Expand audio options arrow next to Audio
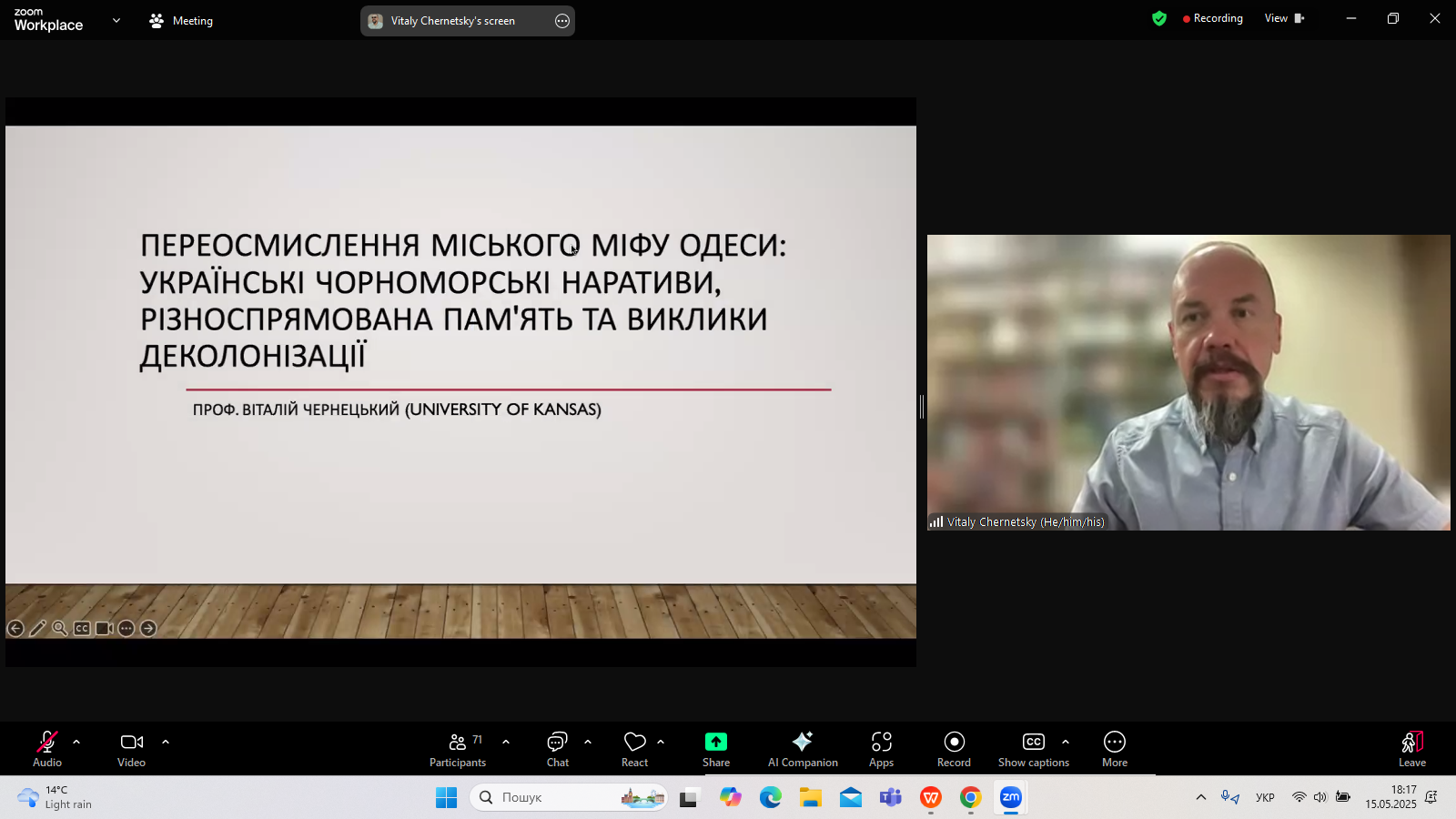1456x819 pixels. (76, 742)
